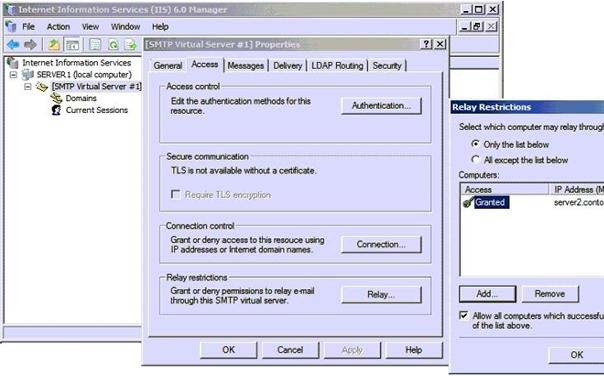Select the [SMTP Virtual Server #1] tree label
Screen dimensions: 604x376
pyautogui.click(x=96, y=87)
